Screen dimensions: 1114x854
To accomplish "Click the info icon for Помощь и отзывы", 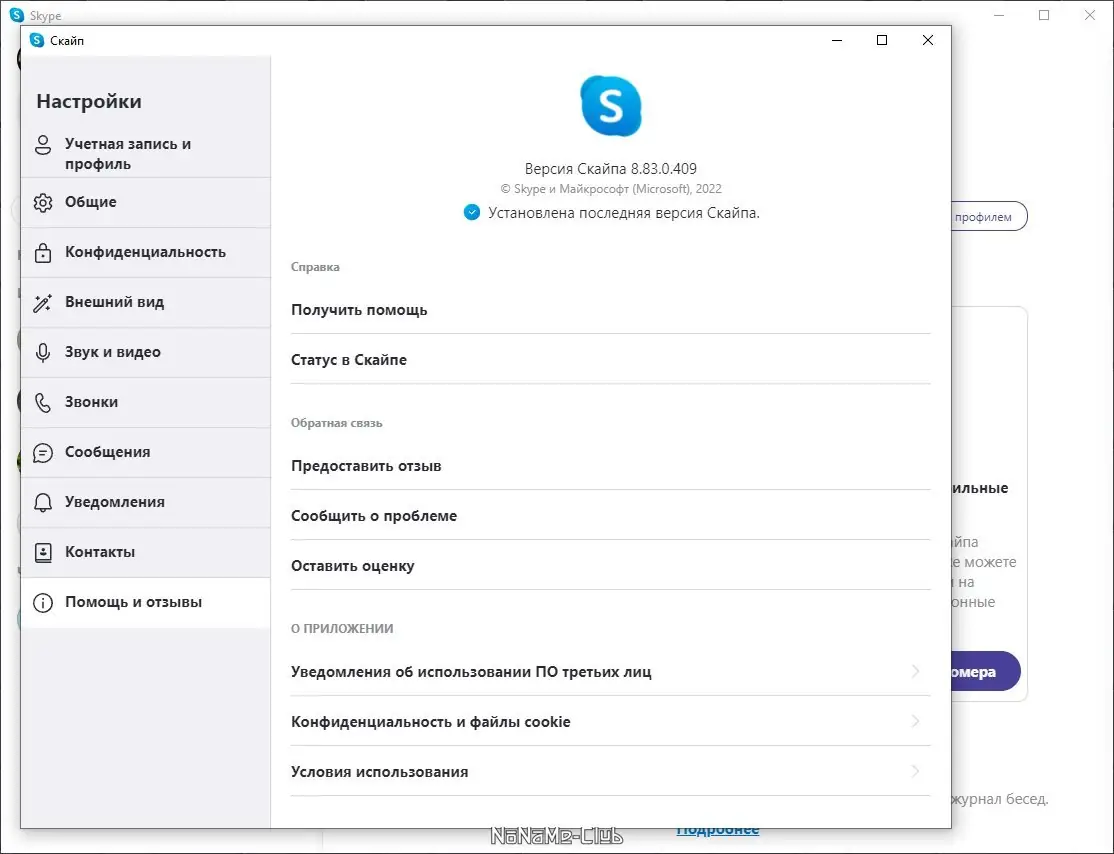I will [x=43, y=602].
